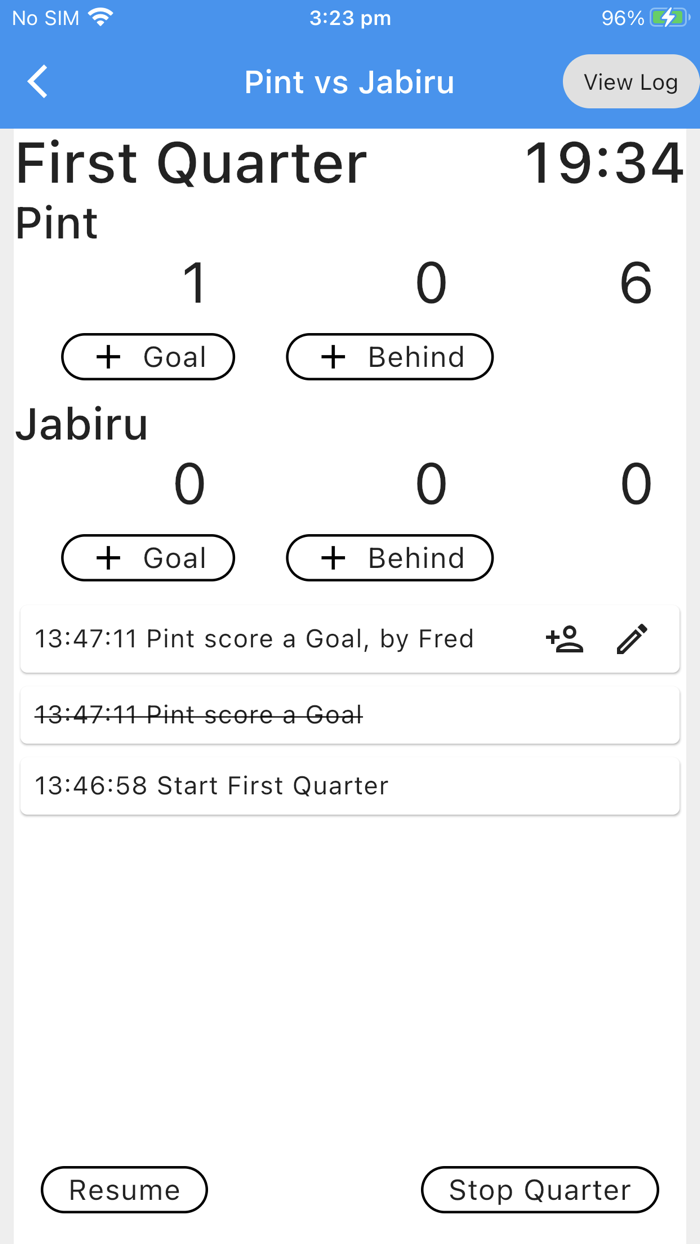The image size is (700, 1244).
Task: Tap the back chevron arrow in the header
Action: 36,81
